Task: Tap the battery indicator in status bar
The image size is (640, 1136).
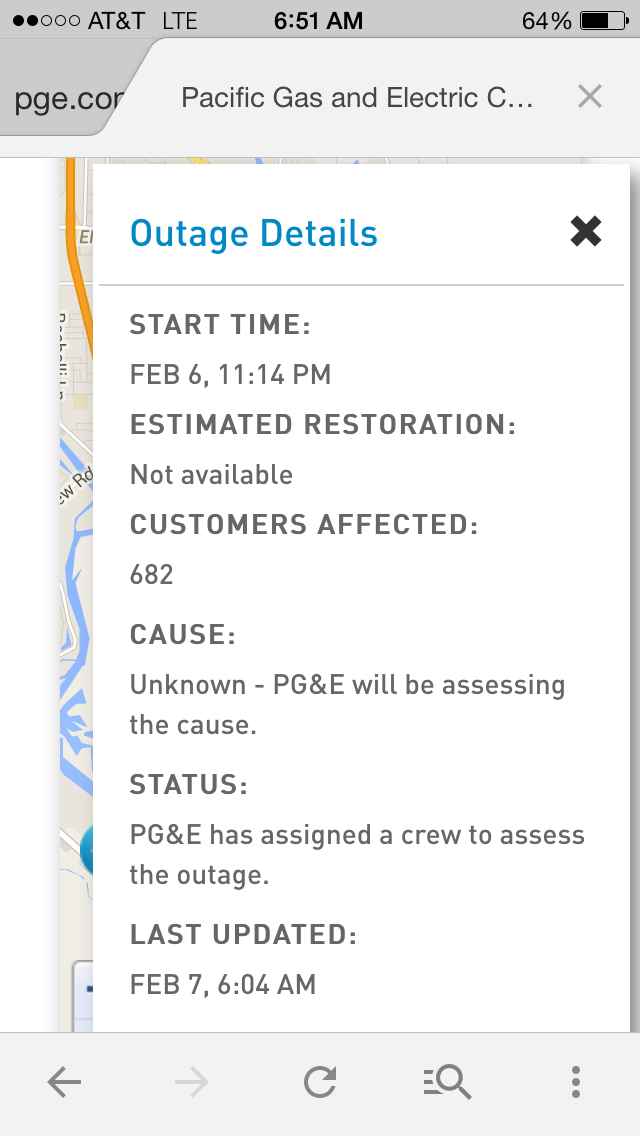Action: tap(604, 20)
